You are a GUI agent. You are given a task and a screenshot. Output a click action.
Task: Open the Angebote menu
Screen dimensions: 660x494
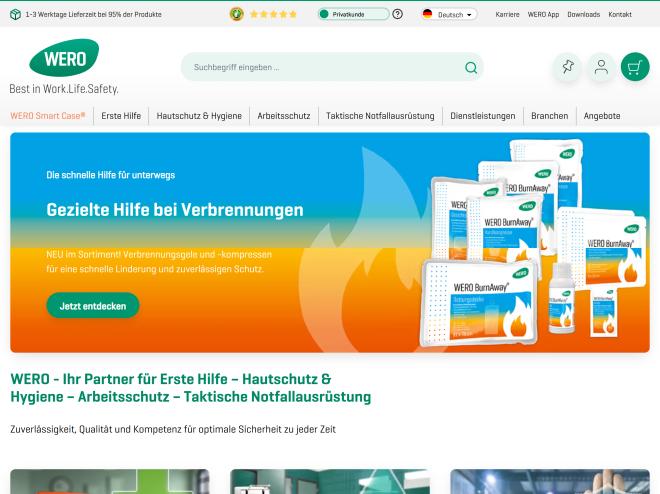tap(602, 116)
